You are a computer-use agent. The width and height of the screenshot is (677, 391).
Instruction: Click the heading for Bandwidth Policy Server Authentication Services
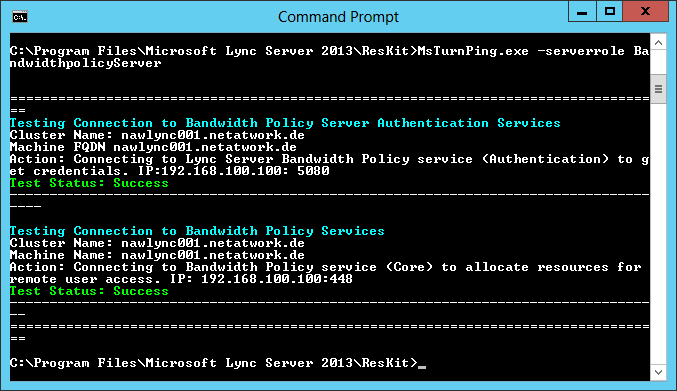tap(285, 123)
